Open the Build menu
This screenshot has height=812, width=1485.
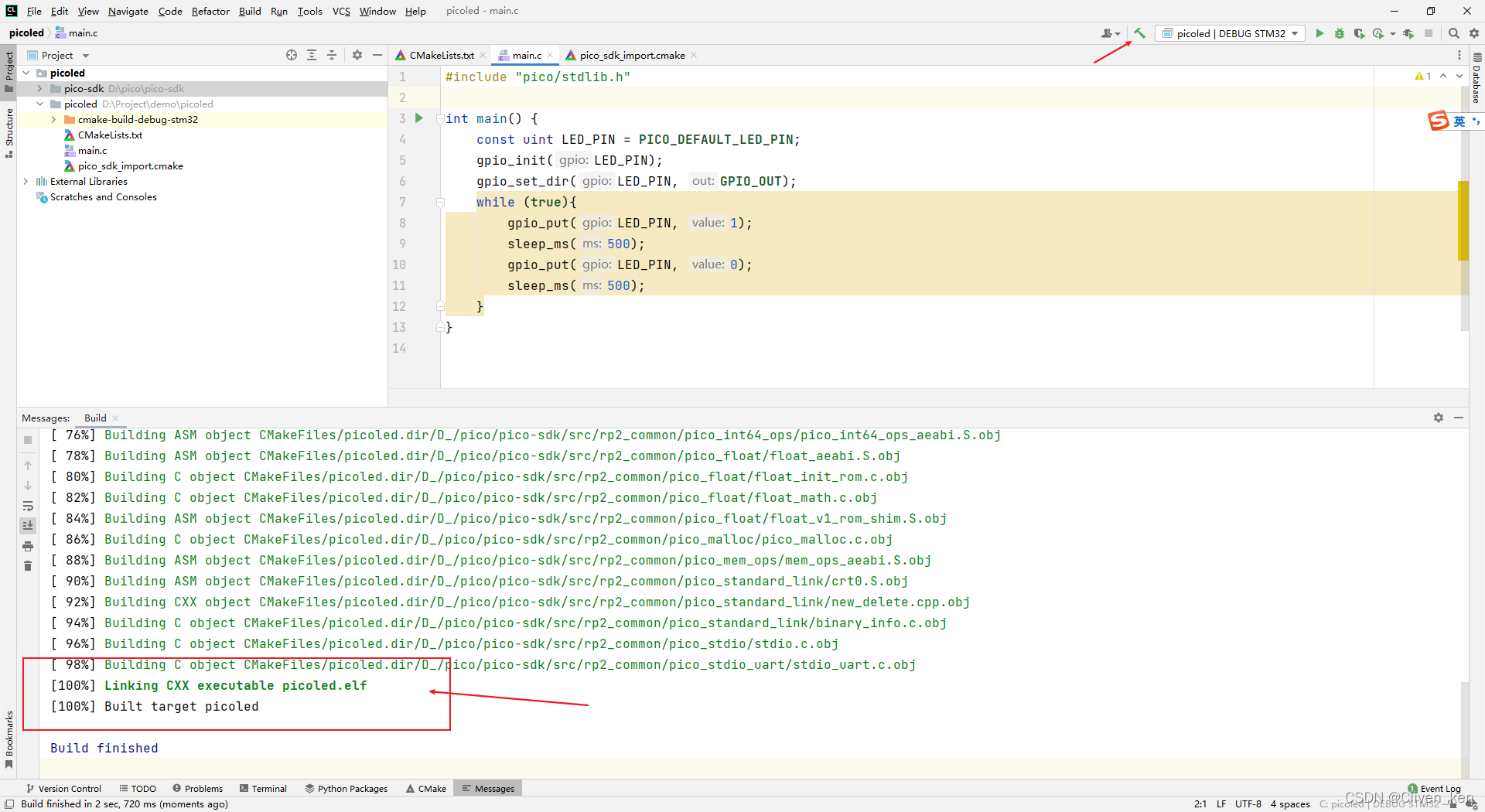[x=250, y=11]
